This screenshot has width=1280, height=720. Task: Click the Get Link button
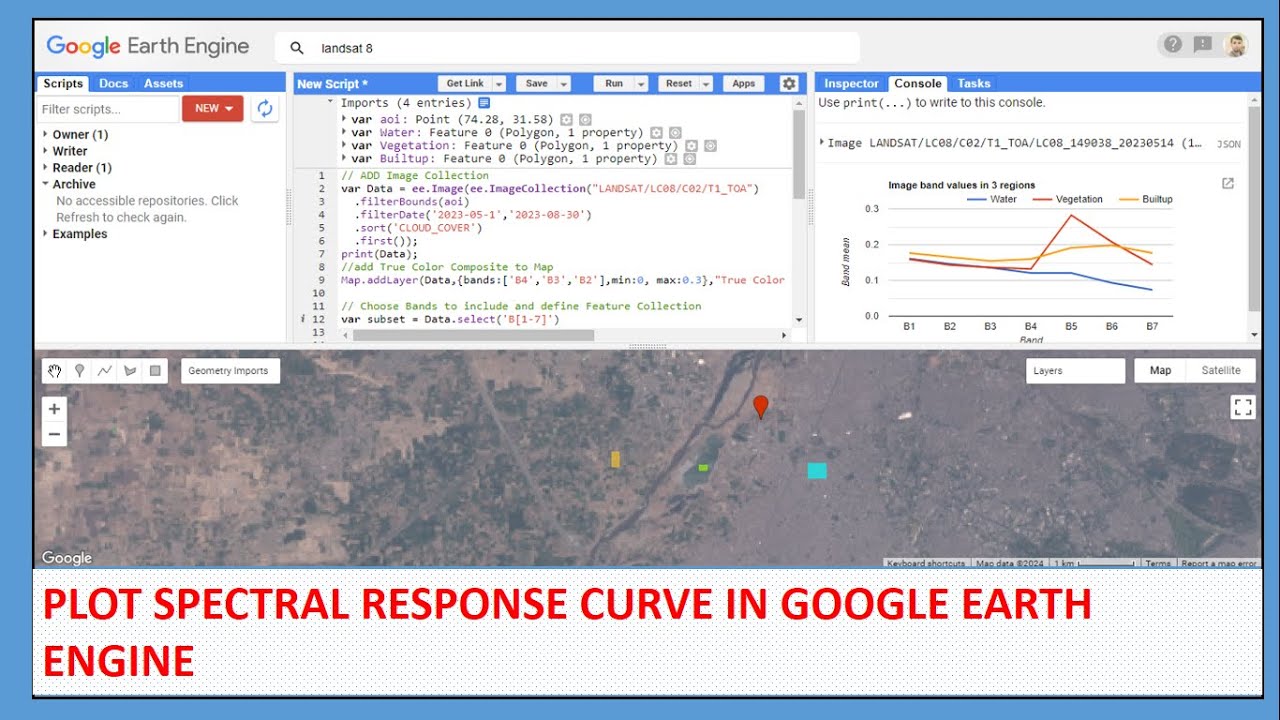(464, 84)
